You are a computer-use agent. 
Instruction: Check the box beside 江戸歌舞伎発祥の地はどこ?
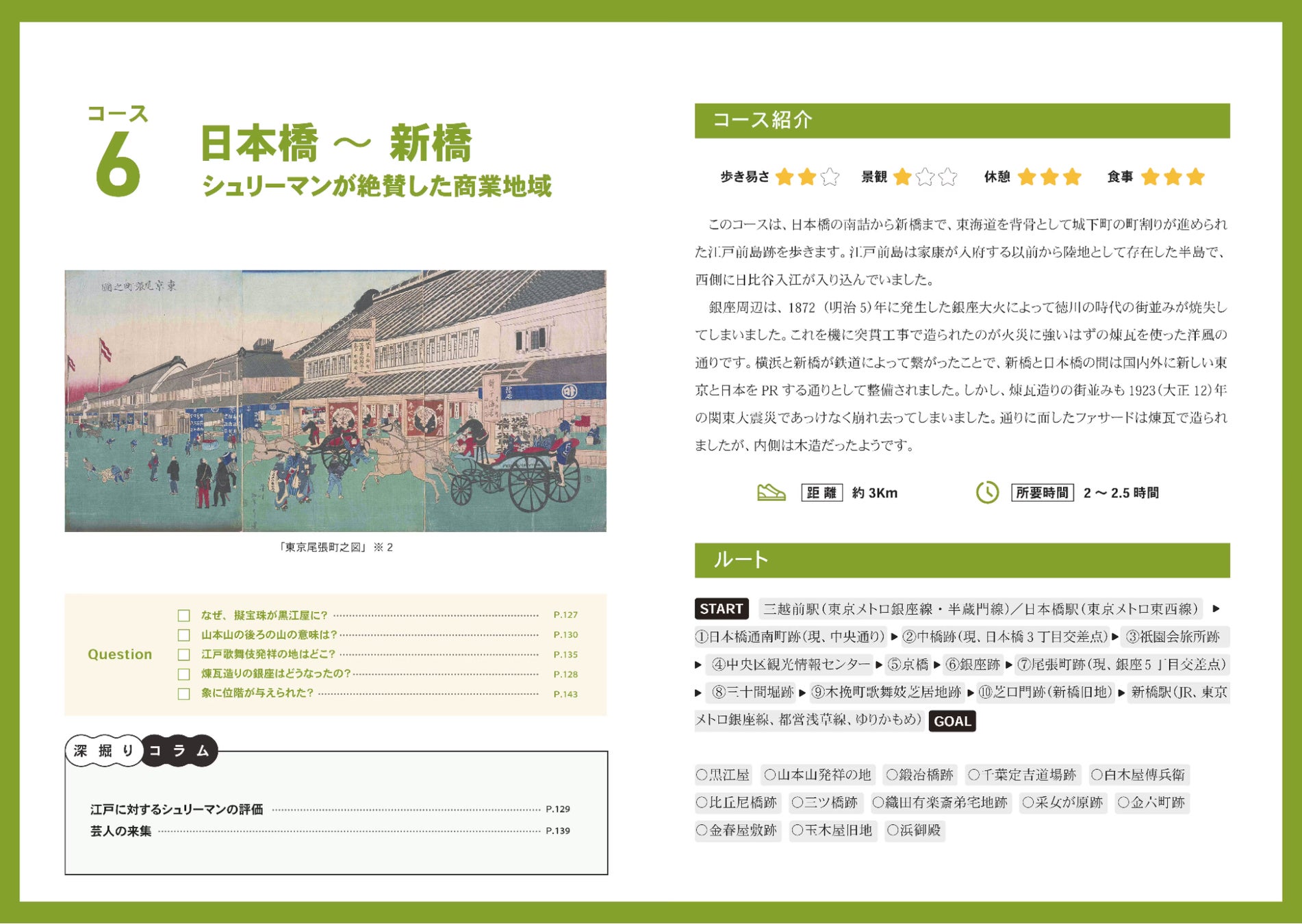coord(183,655)
